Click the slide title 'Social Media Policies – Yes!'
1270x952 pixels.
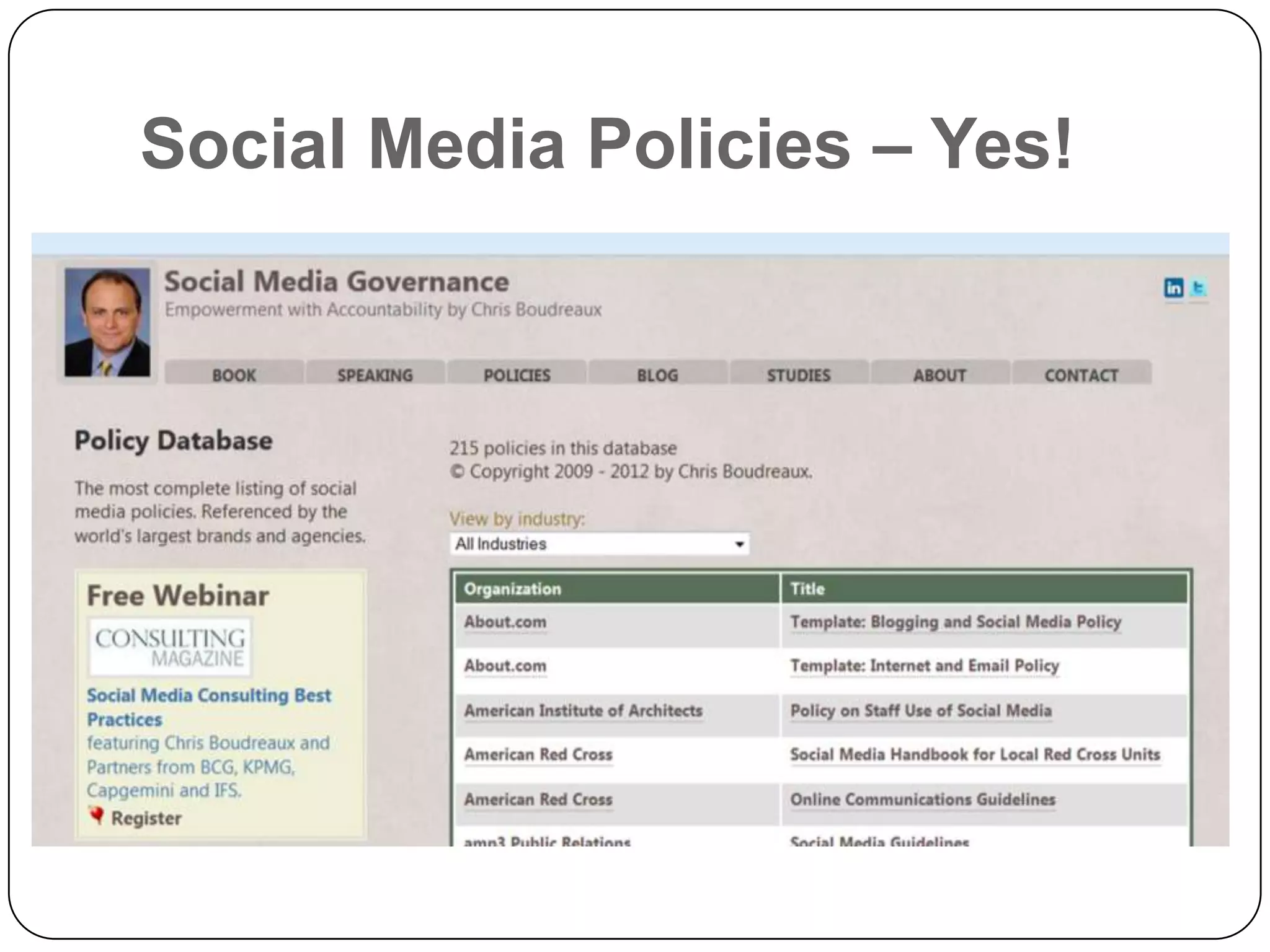(606, 144)
